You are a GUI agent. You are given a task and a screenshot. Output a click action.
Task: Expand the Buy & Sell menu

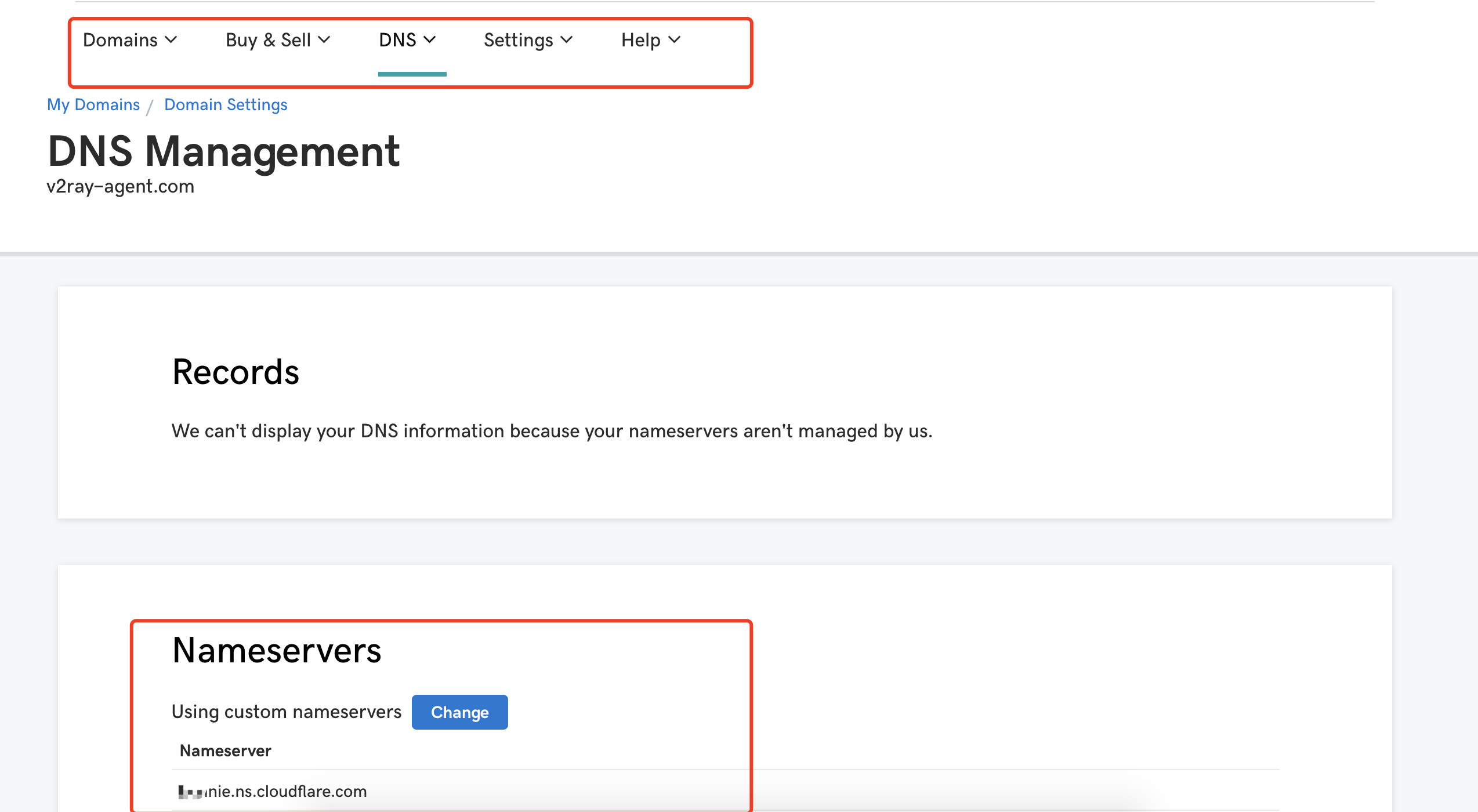point(269,40)
